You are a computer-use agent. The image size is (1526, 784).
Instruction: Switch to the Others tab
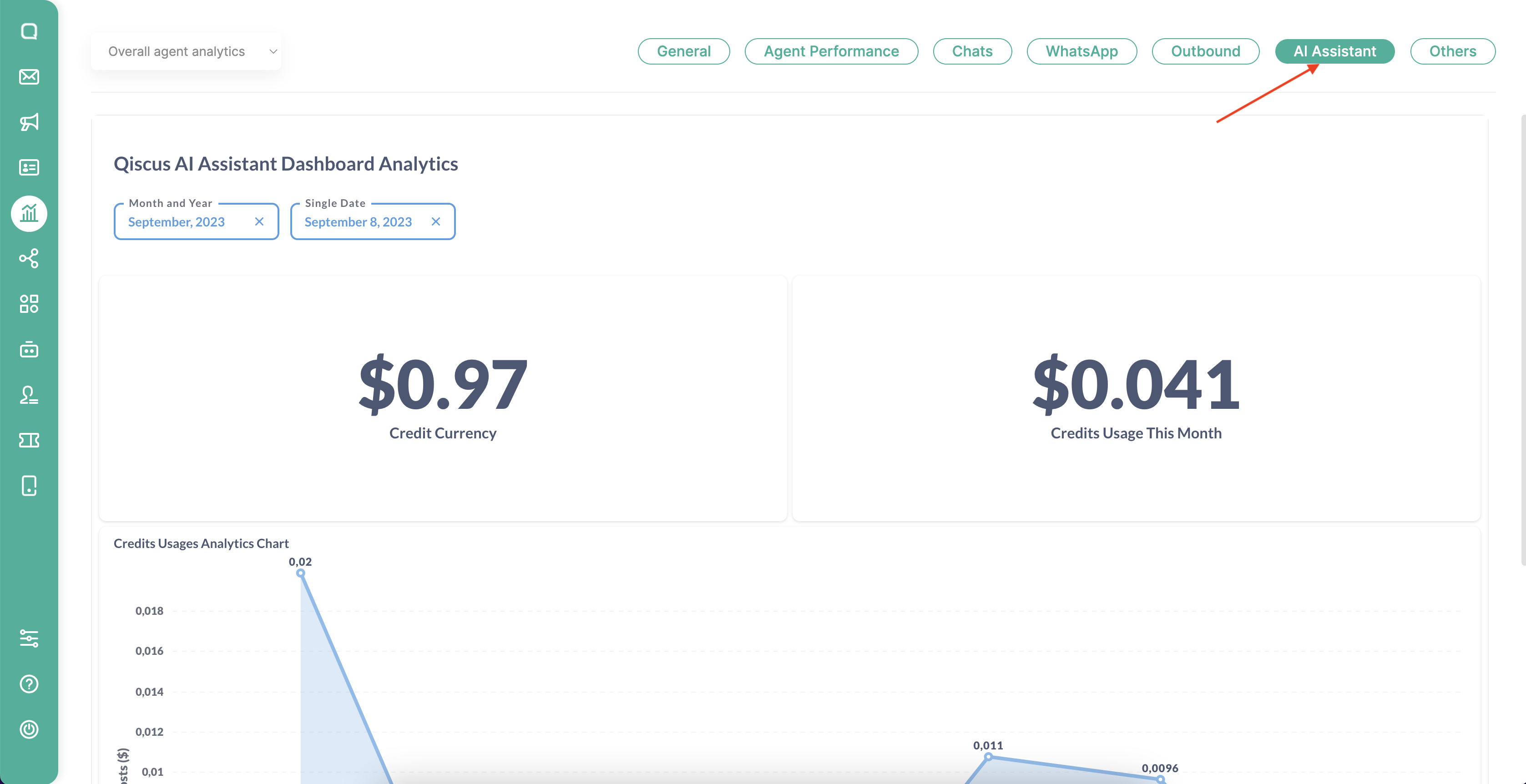[1453, 51]
